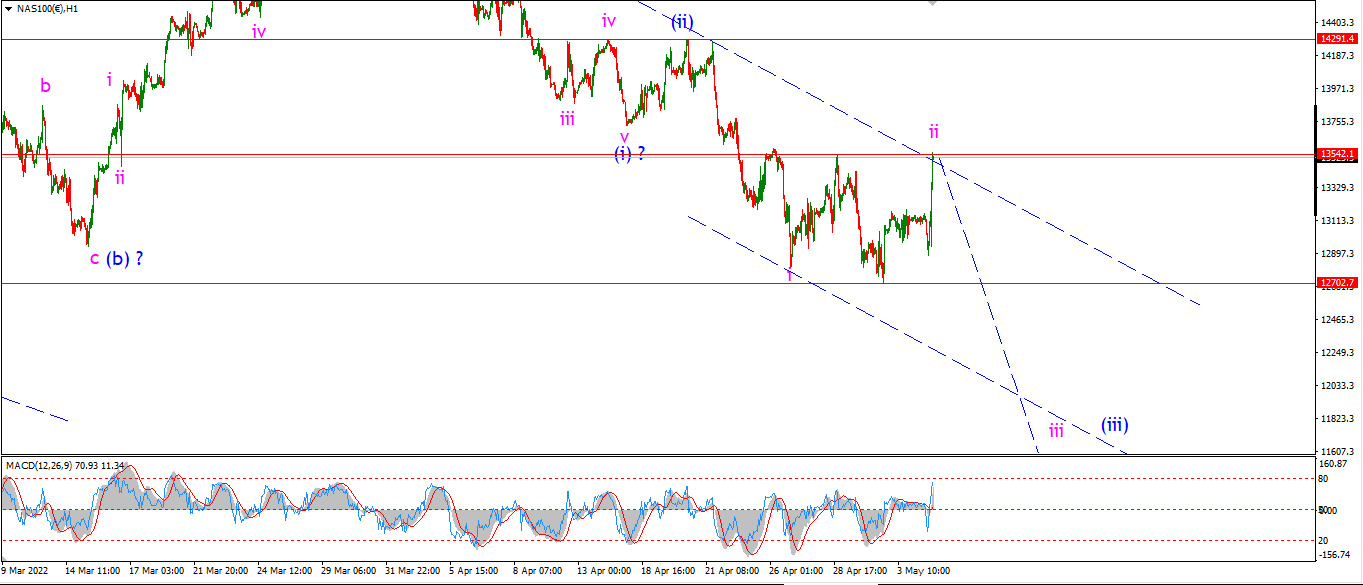Click the blue (b) ? label
Screen dimensions: 1363x585
coord(125,258)
